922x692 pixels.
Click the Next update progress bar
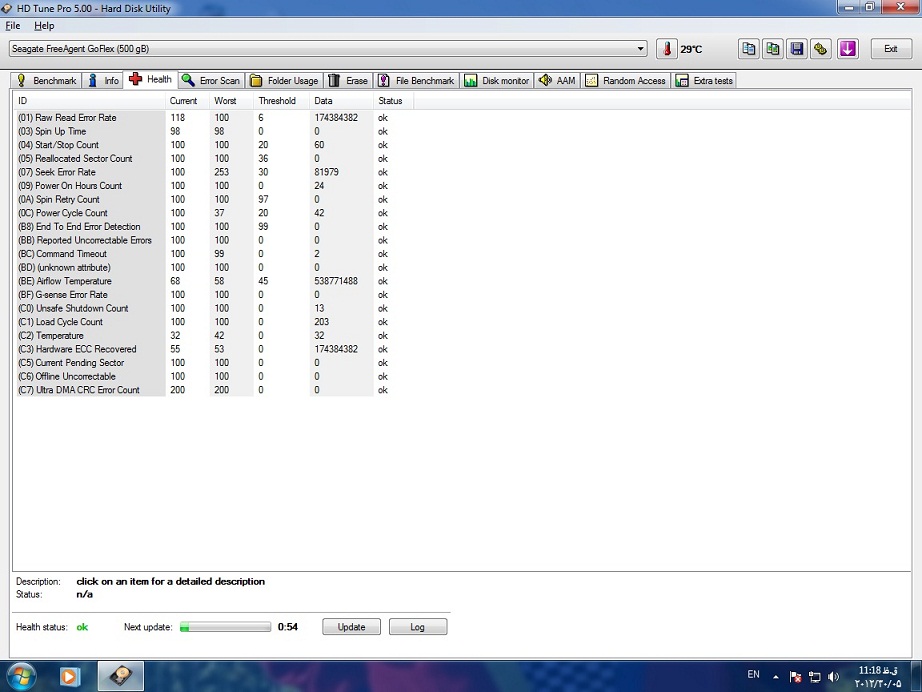225,627
